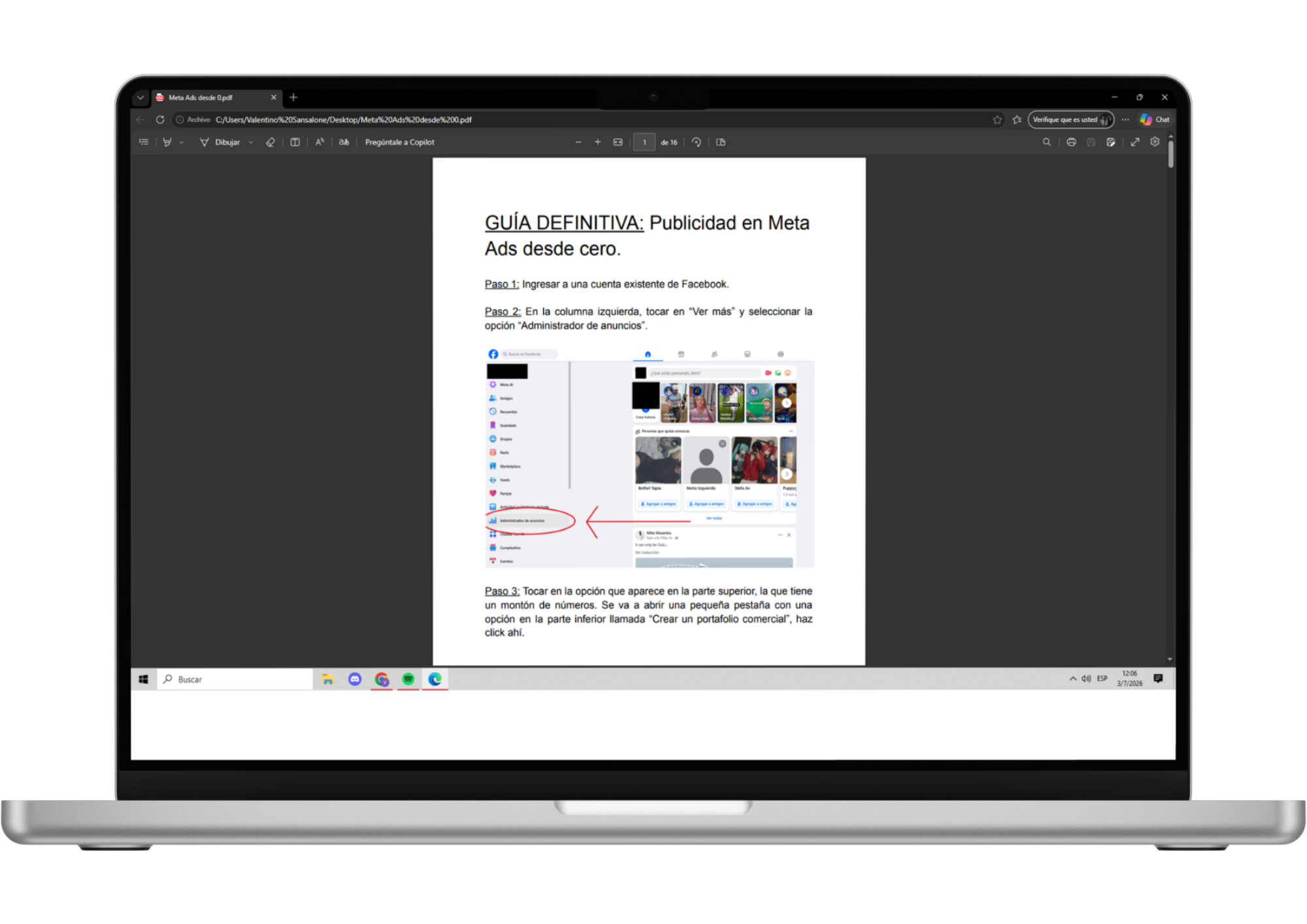Select the highlight tool in the PDF toolbar

pos(167,142)
